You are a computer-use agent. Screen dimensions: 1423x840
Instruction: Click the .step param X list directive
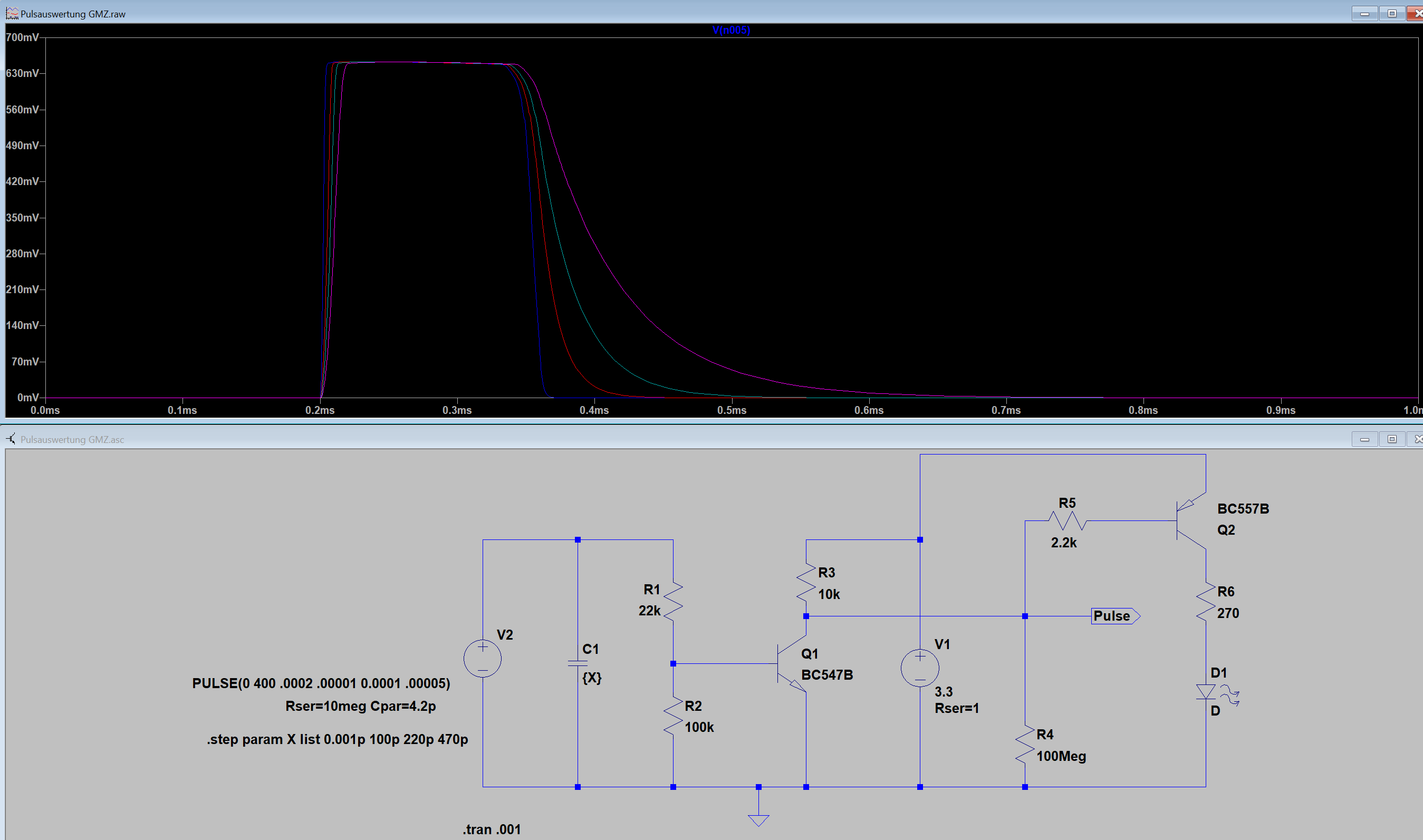pyautogui.click(x=338, y=739)
